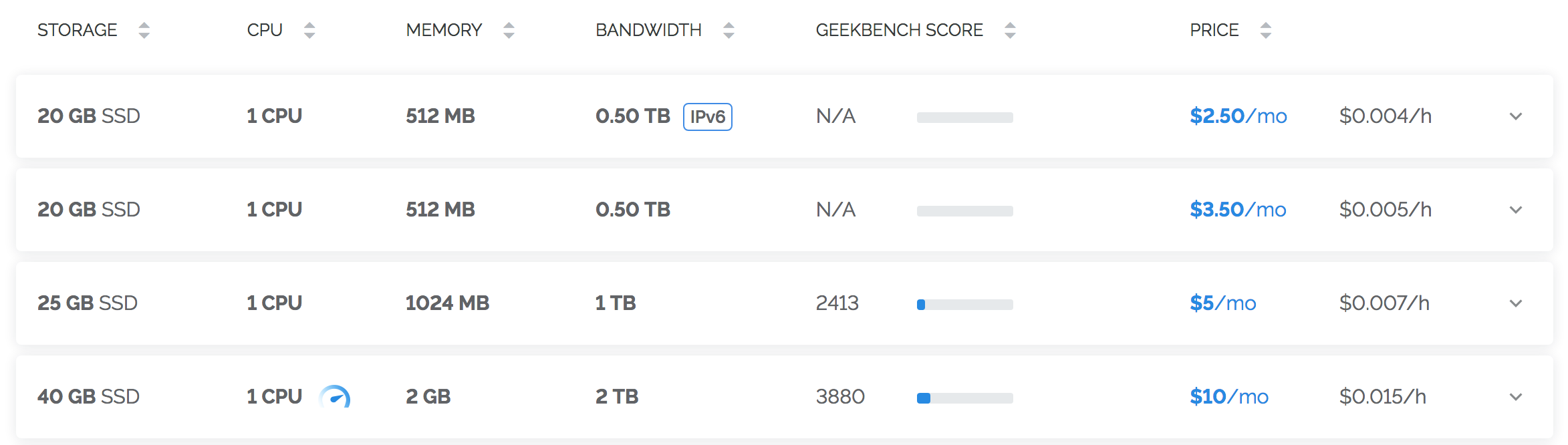Click the Geekbench bar for score 3880
Image resolution: width=1568 pixels, height=445 pixels.
coord(965,398)
